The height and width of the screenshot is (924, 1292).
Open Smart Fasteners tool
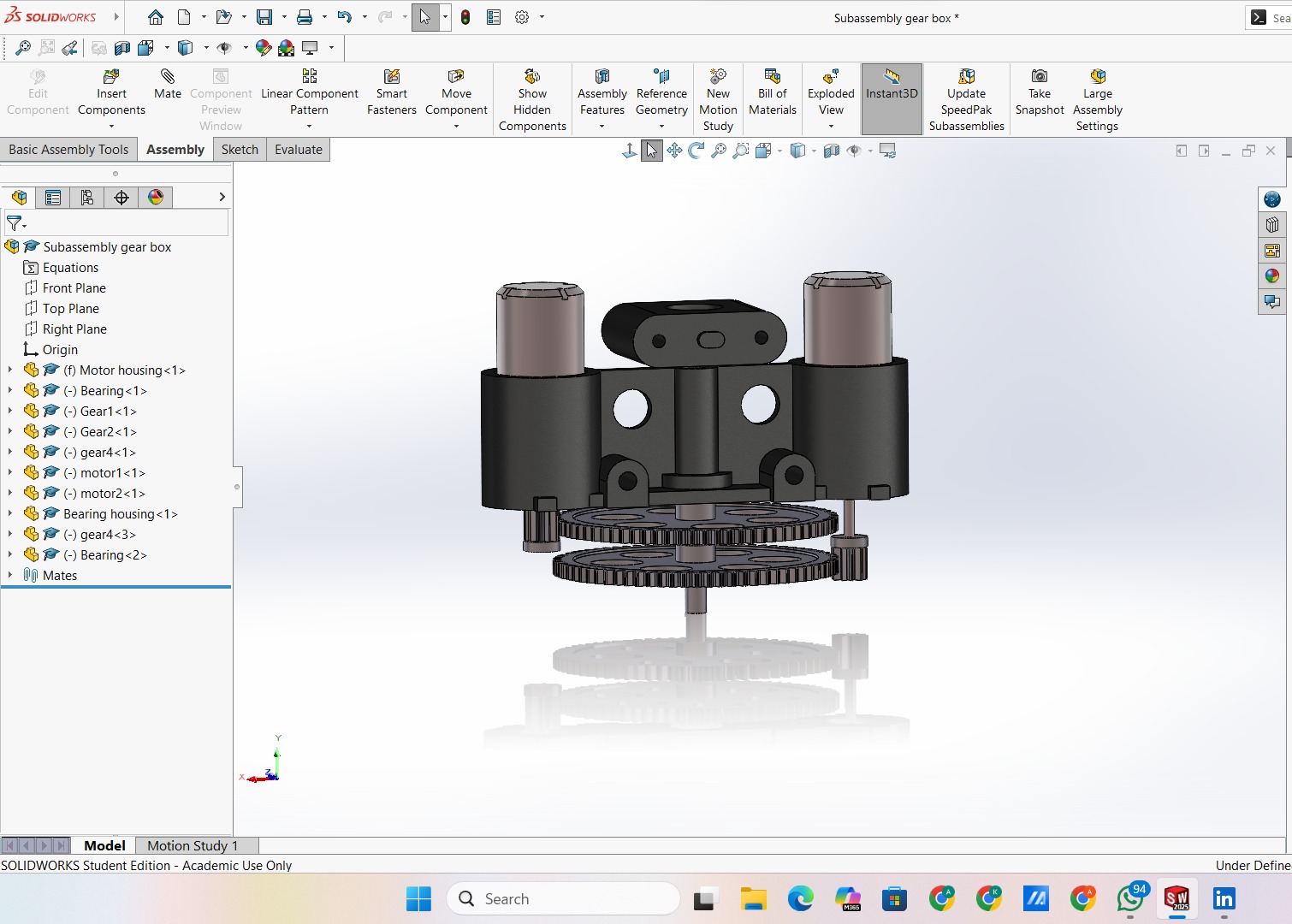click(x=391, y=77)
